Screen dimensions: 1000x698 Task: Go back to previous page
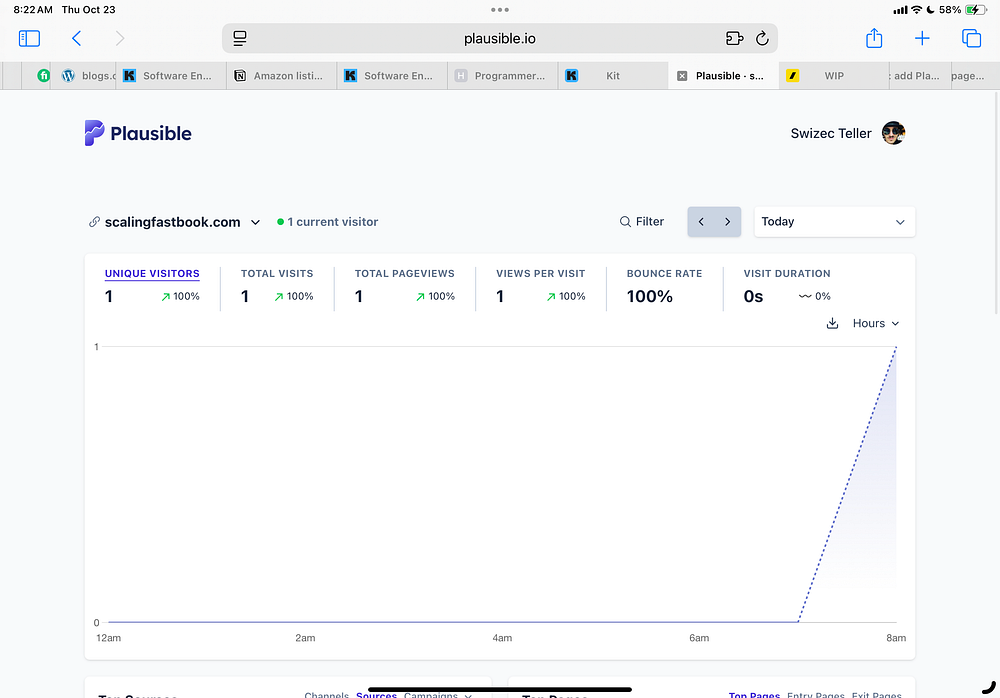[x=77, y=38]
